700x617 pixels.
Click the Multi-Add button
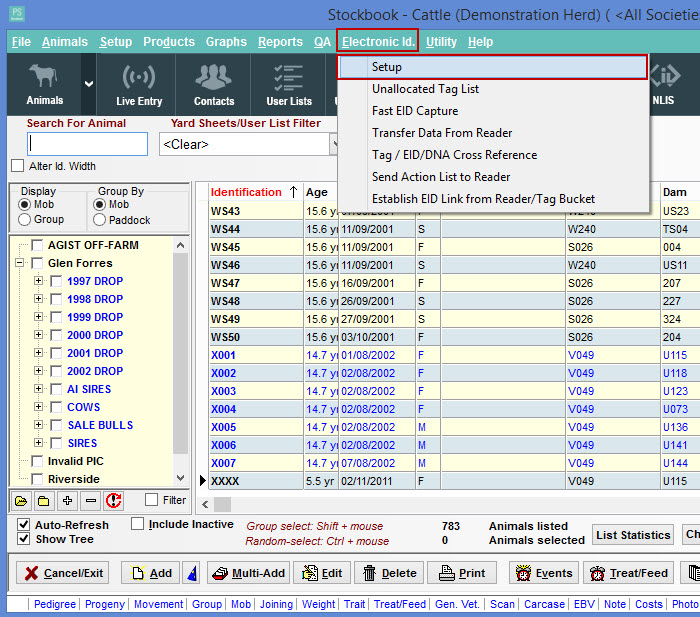pos(247,573)
